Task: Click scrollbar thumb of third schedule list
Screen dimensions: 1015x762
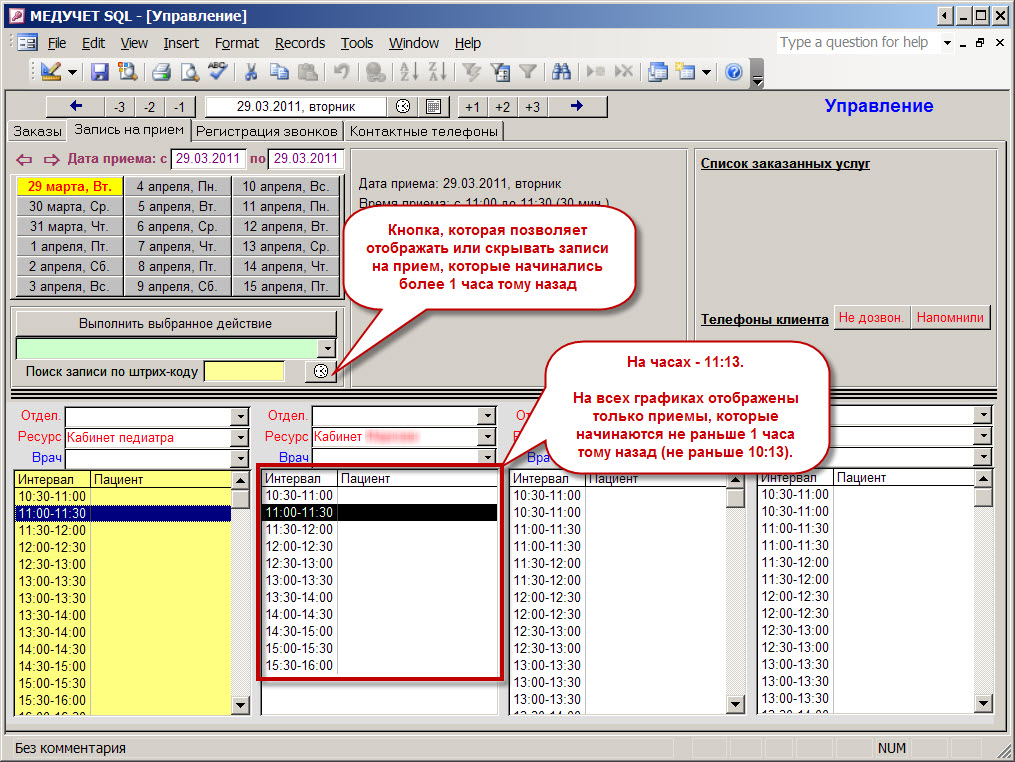Action: click(x=735, y=499)
